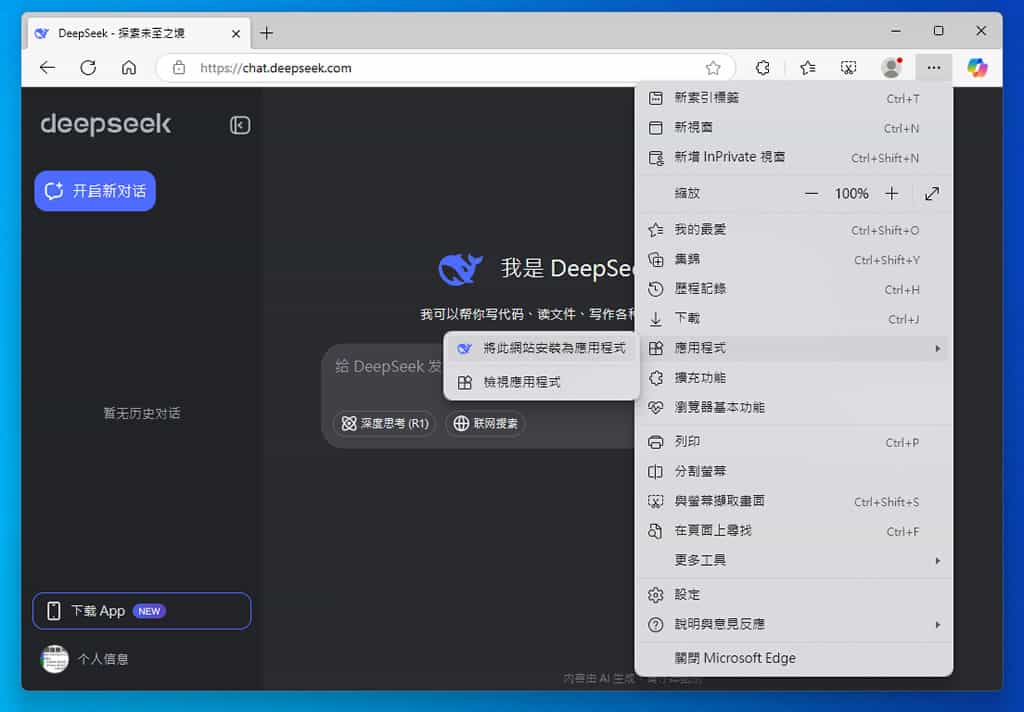Open 瀏覽器基本功能 menu item
The image size is (1024, 712).
tap(793, 408)
